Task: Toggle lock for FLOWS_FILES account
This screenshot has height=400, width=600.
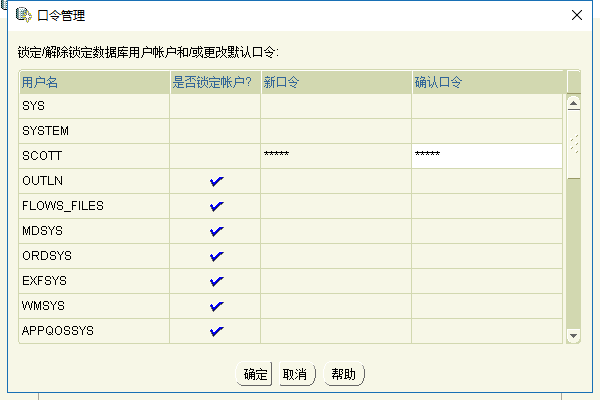Action: click(x=216, y=206)
